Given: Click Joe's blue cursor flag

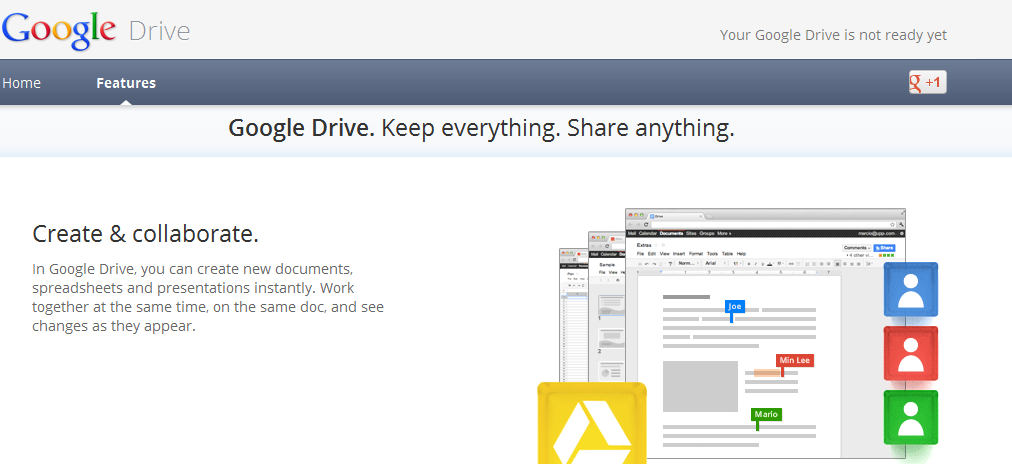Looking at the screenshot, I should (x=735, y=306).
